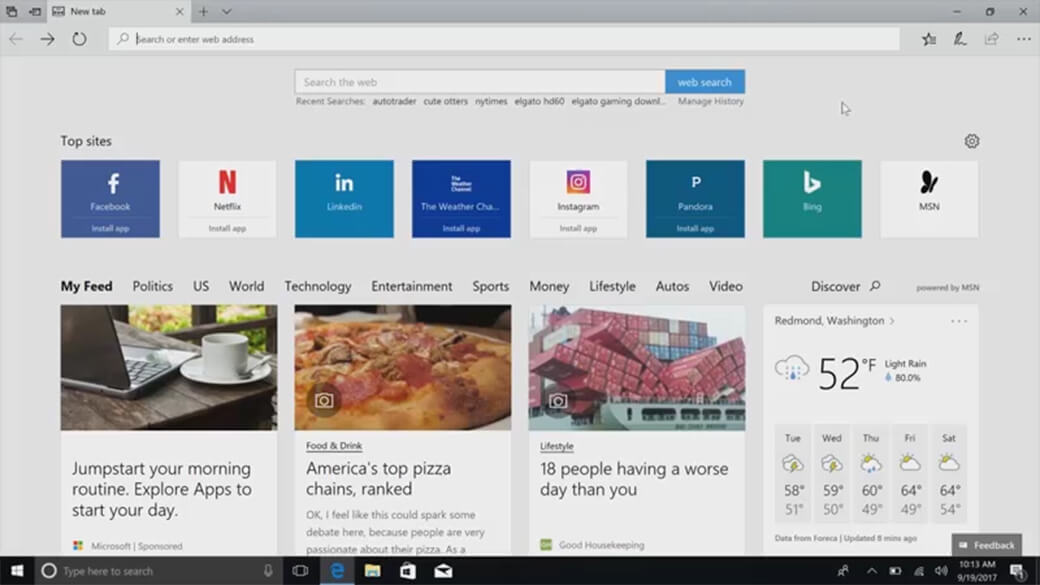Click the Discover search magnifier icon
This screenshot has height=585, width=1040.
(x=875, y=286)
